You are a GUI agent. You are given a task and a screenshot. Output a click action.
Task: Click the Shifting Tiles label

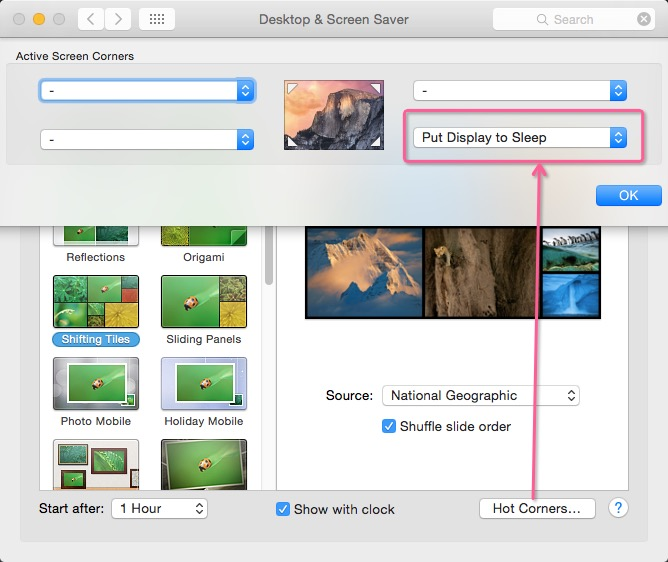pos(96,339)
